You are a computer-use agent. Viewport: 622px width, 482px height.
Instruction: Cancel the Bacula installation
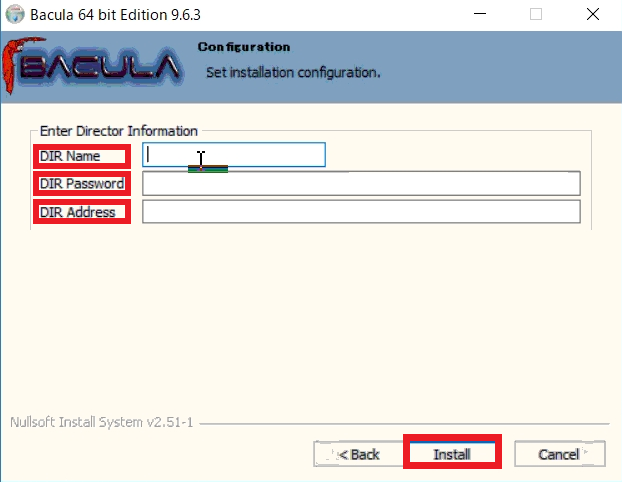point(560,454)
